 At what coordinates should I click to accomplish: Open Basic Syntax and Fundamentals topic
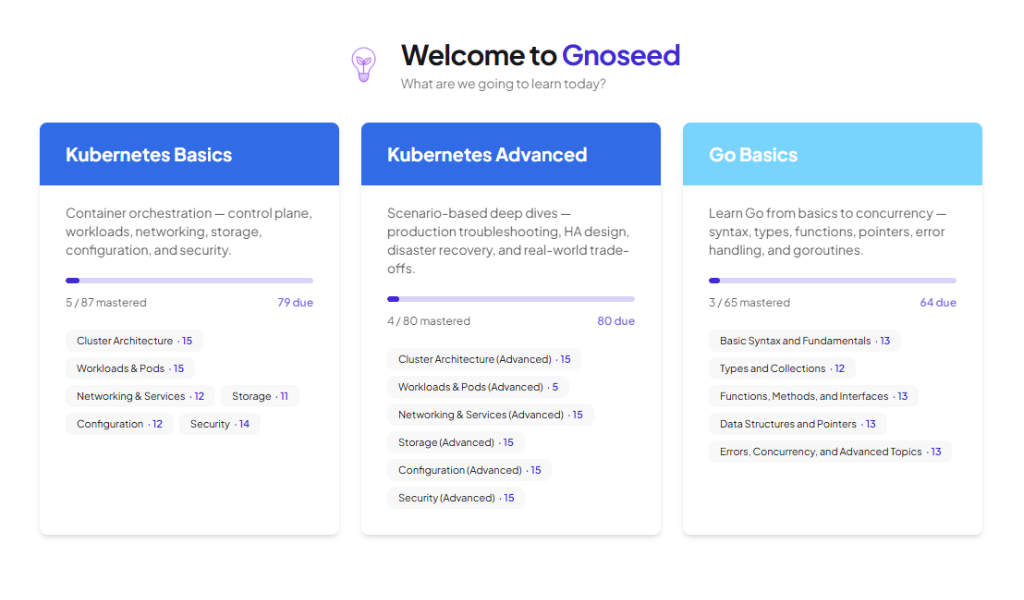[805, 341]
